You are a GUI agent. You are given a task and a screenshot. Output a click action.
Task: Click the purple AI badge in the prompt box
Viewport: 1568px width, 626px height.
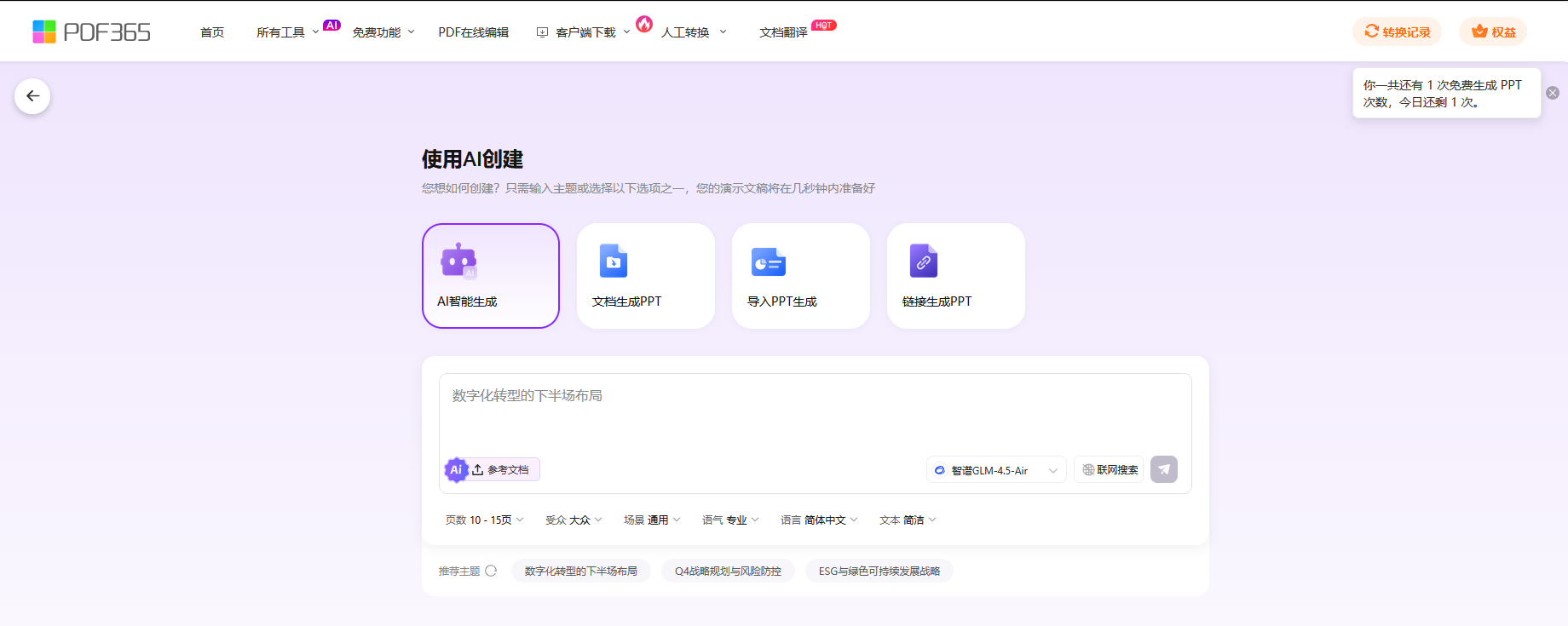(456, 469)
